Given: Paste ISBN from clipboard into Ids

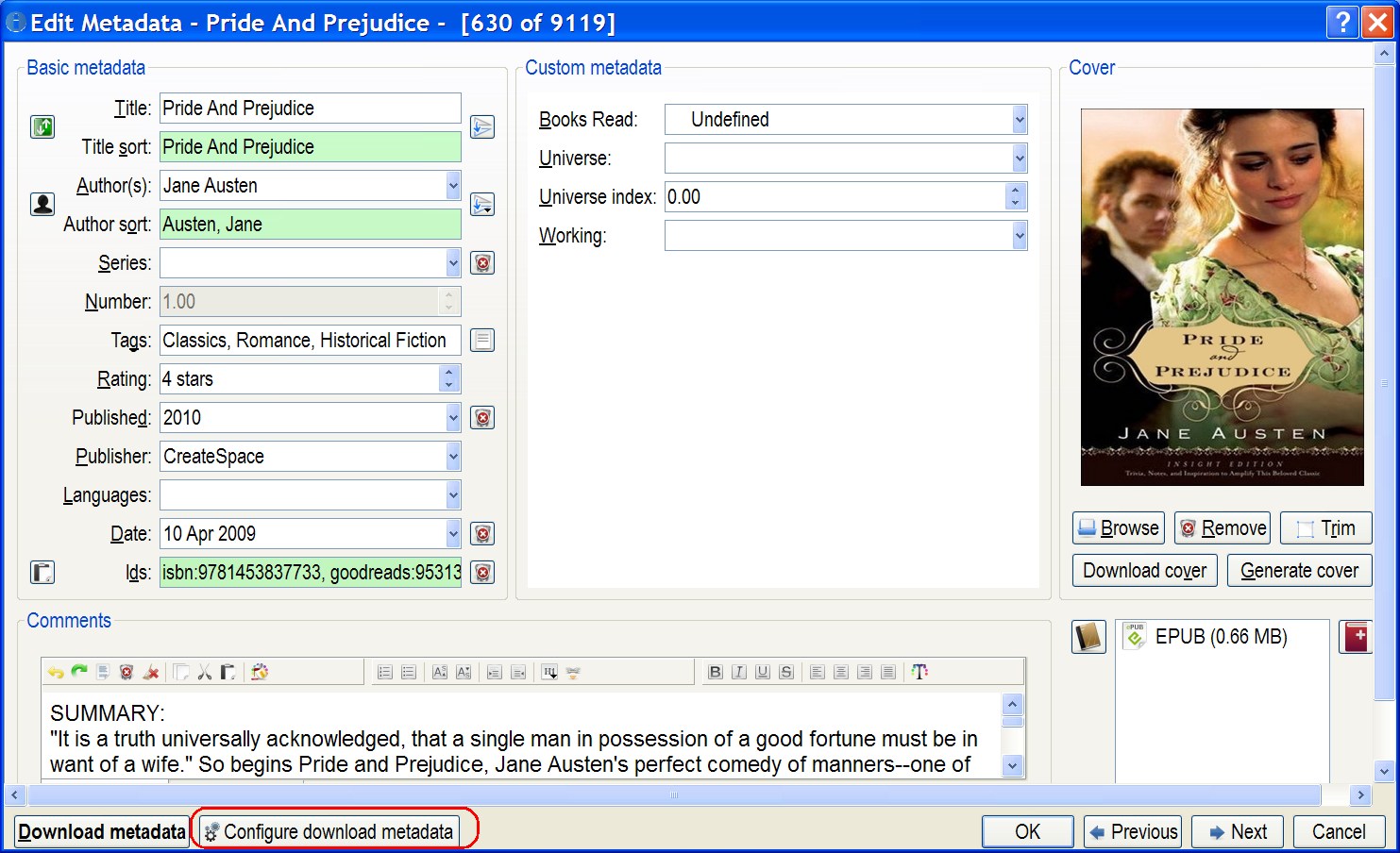Looking at the screenshot, I should click(x=42, y=573).
